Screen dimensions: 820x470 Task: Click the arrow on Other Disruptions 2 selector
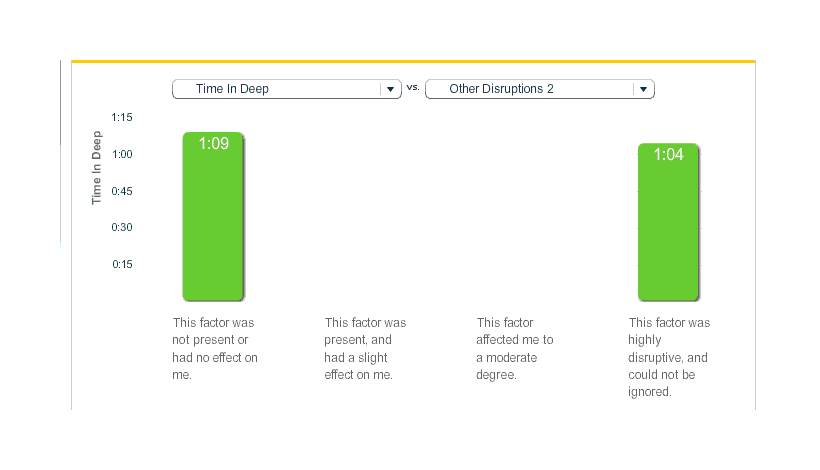click(644, 89)
